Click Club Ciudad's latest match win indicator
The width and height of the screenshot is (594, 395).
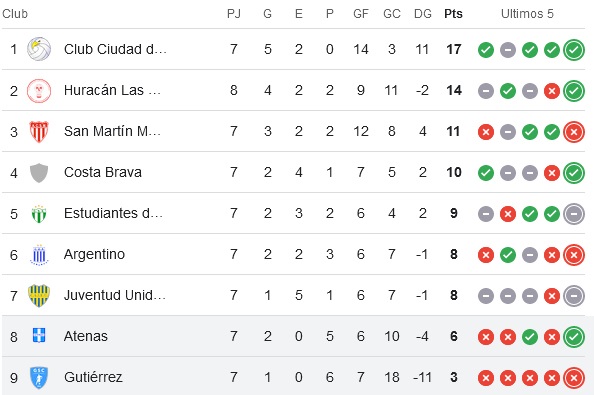(574, 50)
